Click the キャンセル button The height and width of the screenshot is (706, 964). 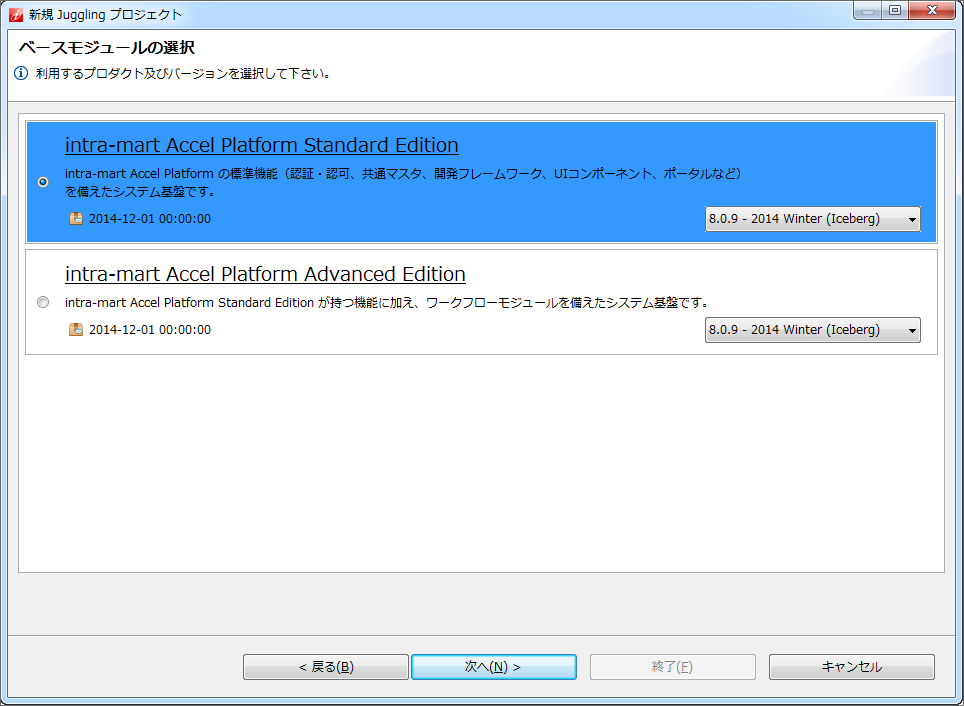(x=851, y=667)
